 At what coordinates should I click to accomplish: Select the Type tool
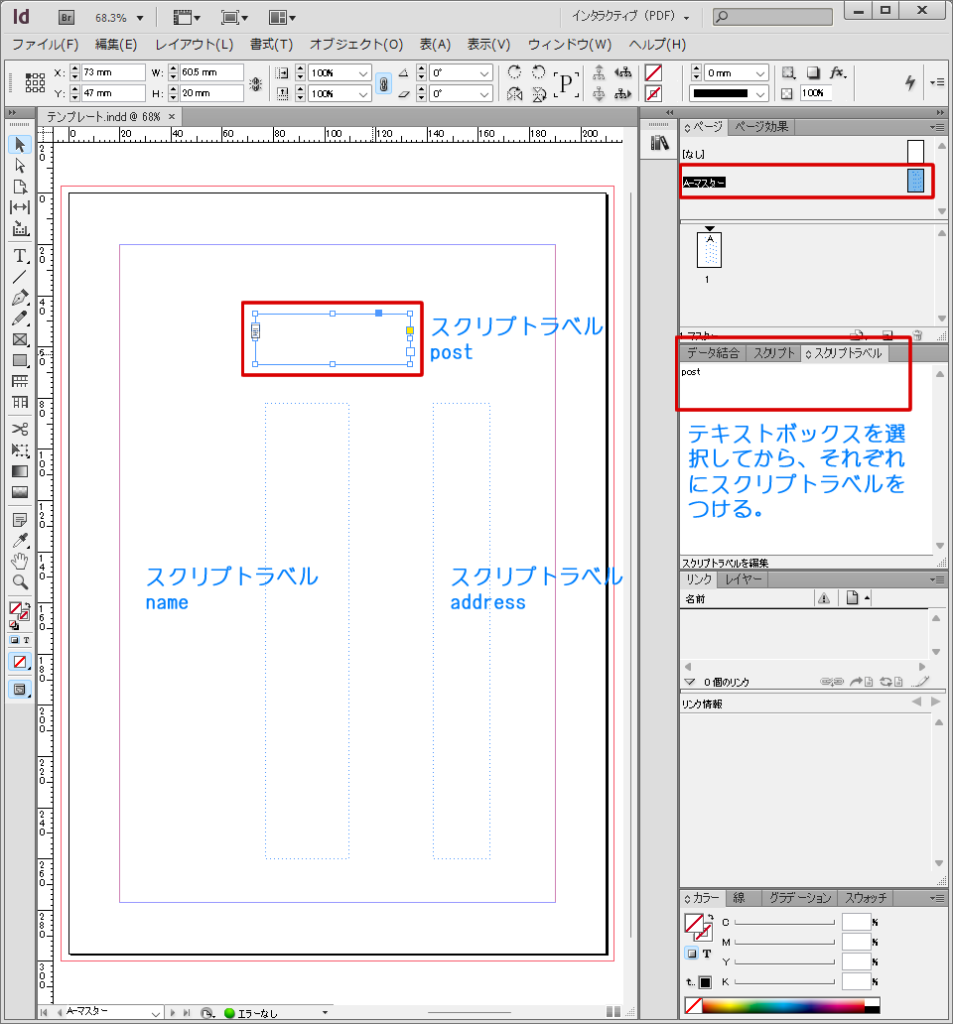19,256
